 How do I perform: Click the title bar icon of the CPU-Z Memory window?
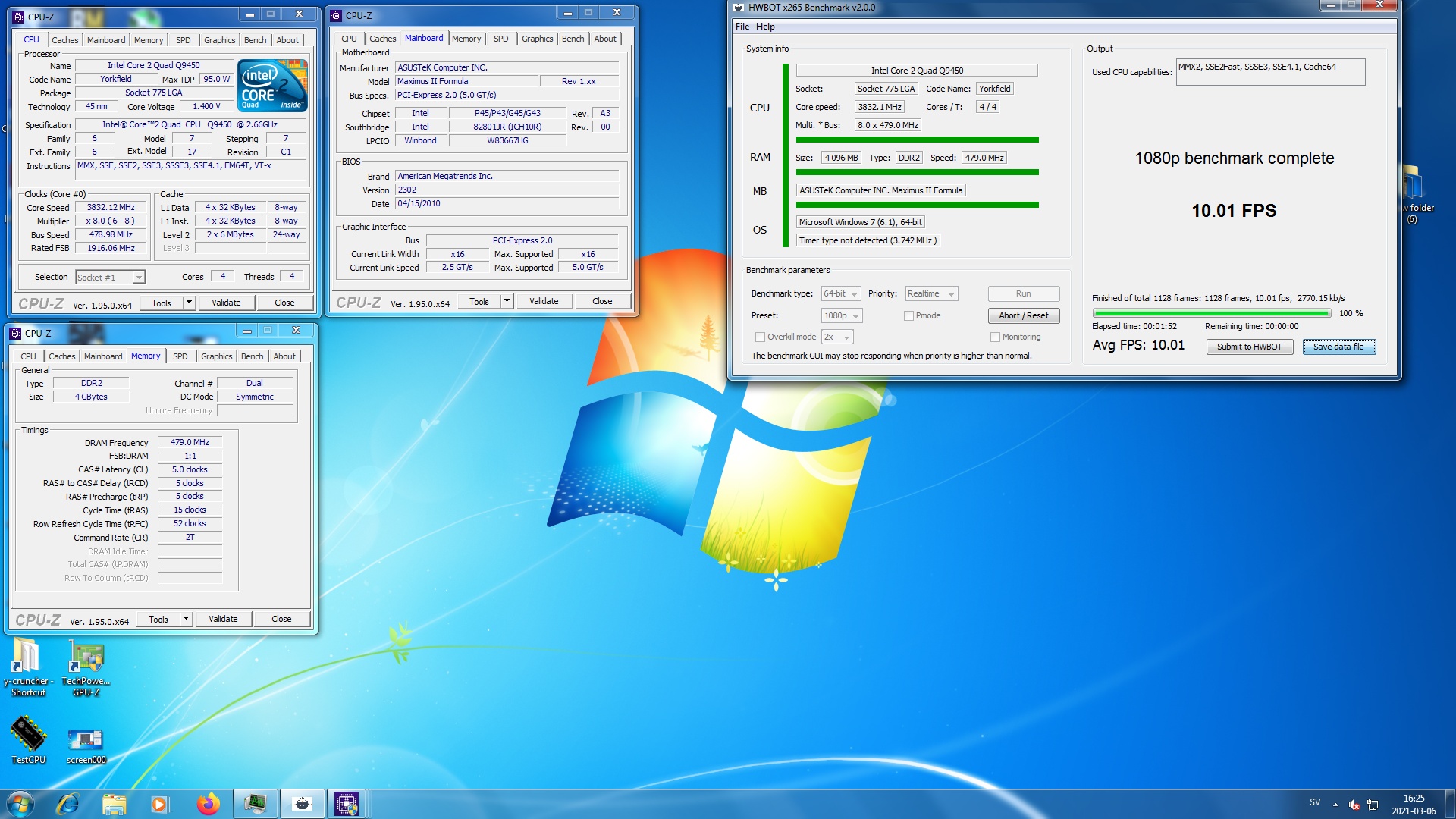click(15, 333)
